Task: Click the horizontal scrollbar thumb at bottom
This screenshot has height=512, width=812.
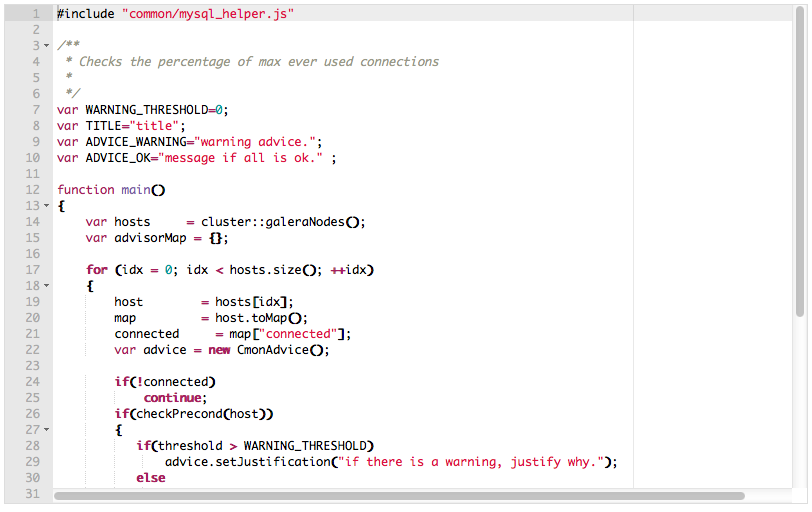Action: click(399, 496)
